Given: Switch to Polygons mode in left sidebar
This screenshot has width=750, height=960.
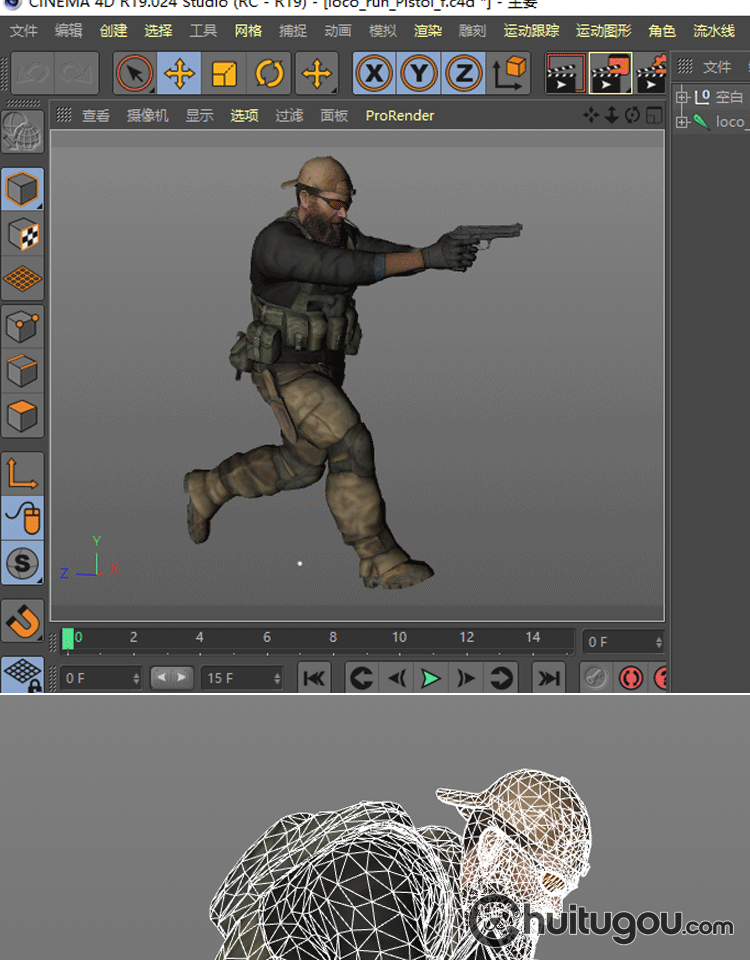Looking at the screenshot, I should [22, 415].
